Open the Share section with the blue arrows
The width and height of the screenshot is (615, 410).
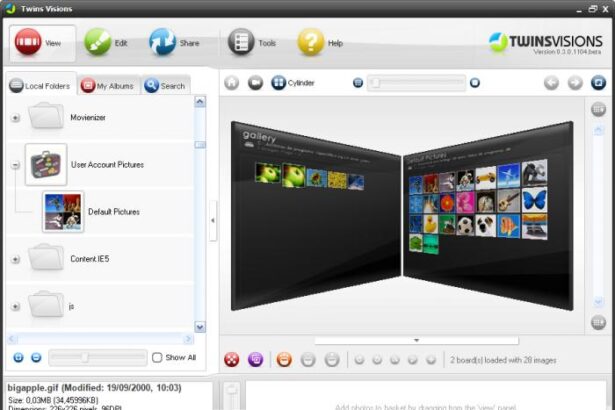174,42
